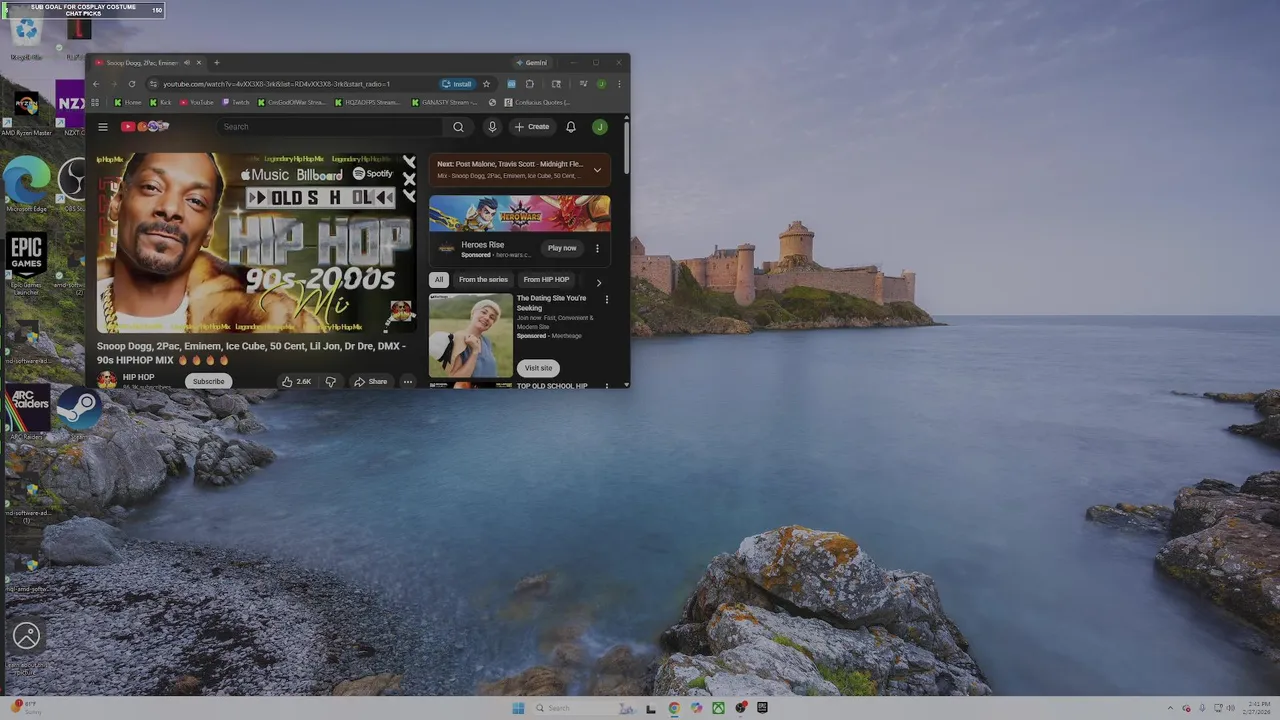
Task: Open Chrome extensions puzzle icon
Action: coord(530,84)
